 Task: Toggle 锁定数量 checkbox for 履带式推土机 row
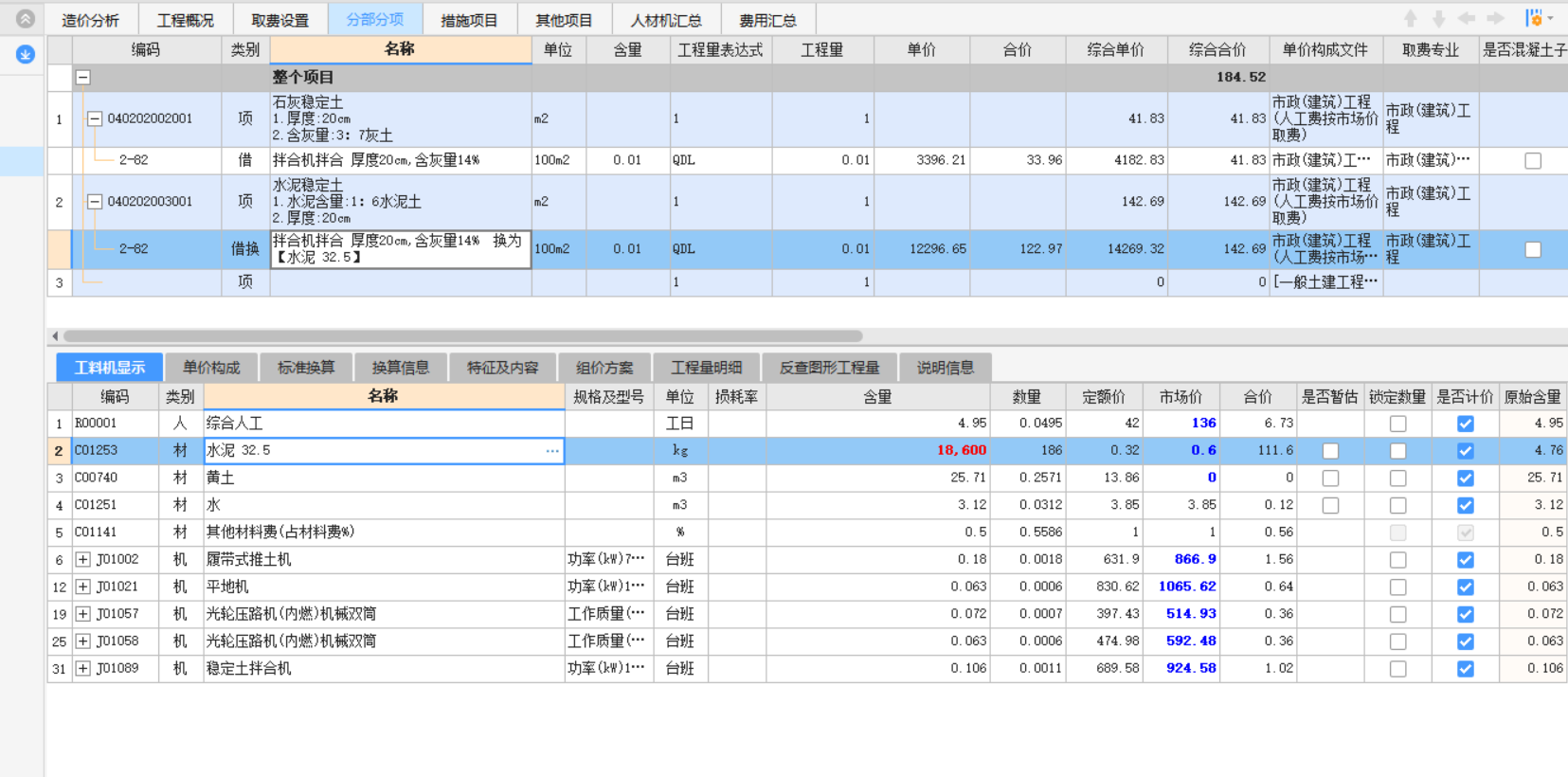point(1397,560)
